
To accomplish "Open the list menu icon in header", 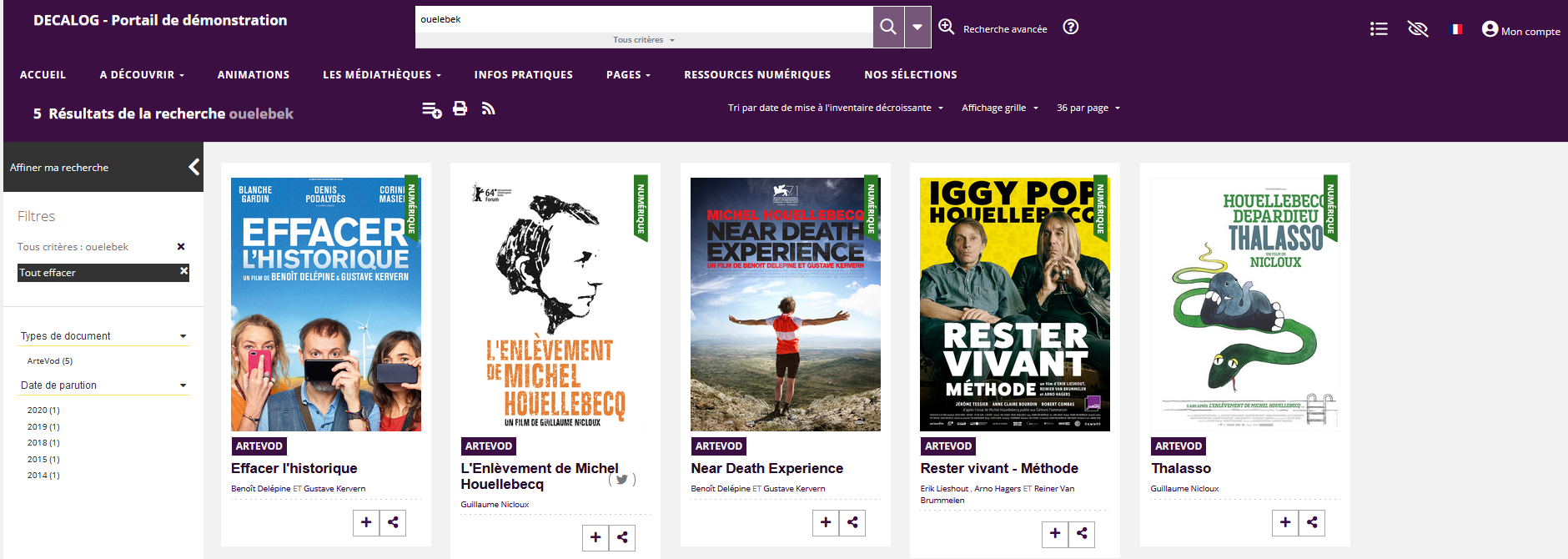I will coord(1379,29).
